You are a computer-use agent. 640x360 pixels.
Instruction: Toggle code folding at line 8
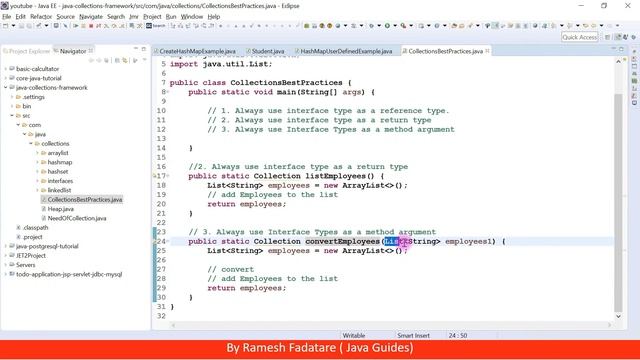(x=168, y=92)
